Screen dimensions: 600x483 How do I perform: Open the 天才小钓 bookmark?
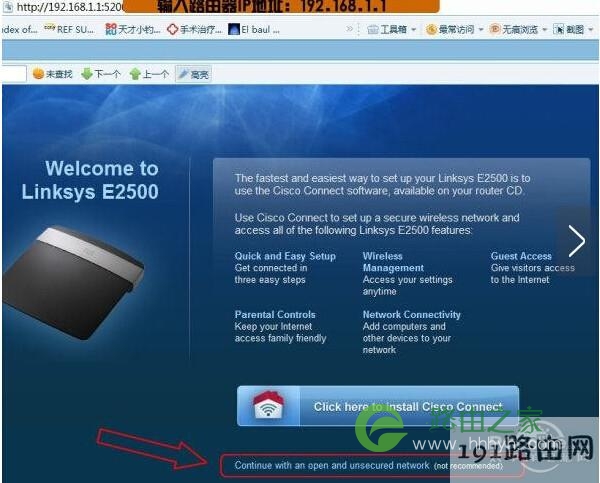[133, 29]
